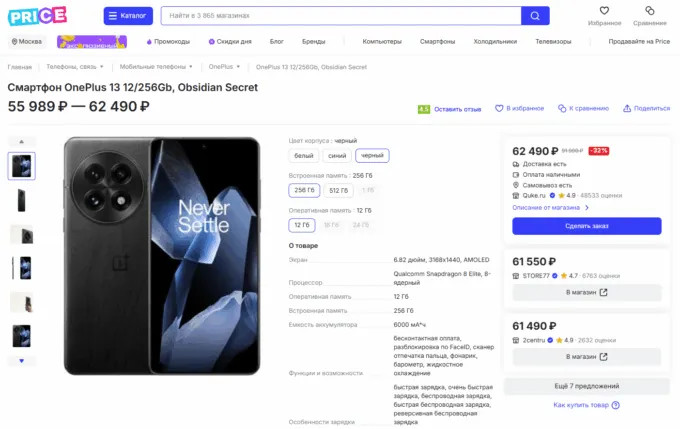This screenshot has height=429, width=680.
Task: Click help icon next to Как купить товар
Action: pyautogui.click(x=615, y=405)
